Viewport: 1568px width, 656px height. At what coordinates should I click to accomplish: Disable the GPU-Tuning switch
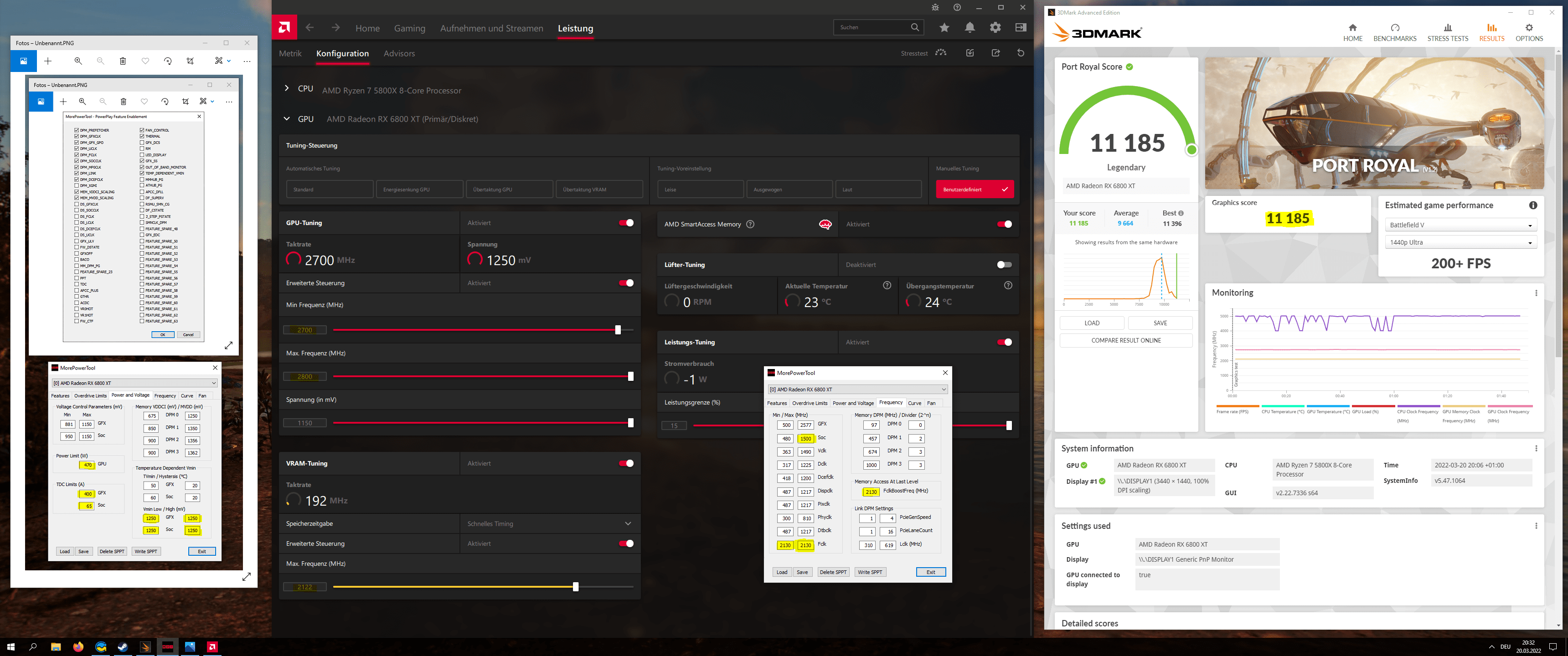(626, 223)
